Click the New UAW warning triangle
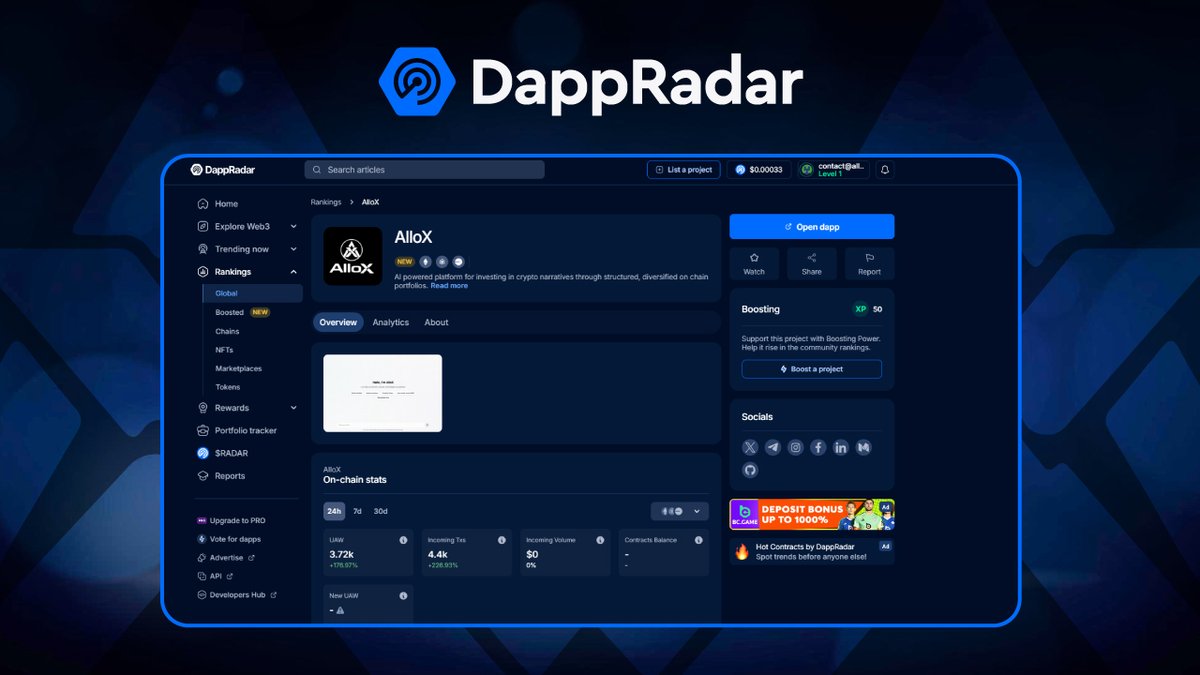This screenshot has width=1200, height=675. pyautogui.click(x=341, y=610)
